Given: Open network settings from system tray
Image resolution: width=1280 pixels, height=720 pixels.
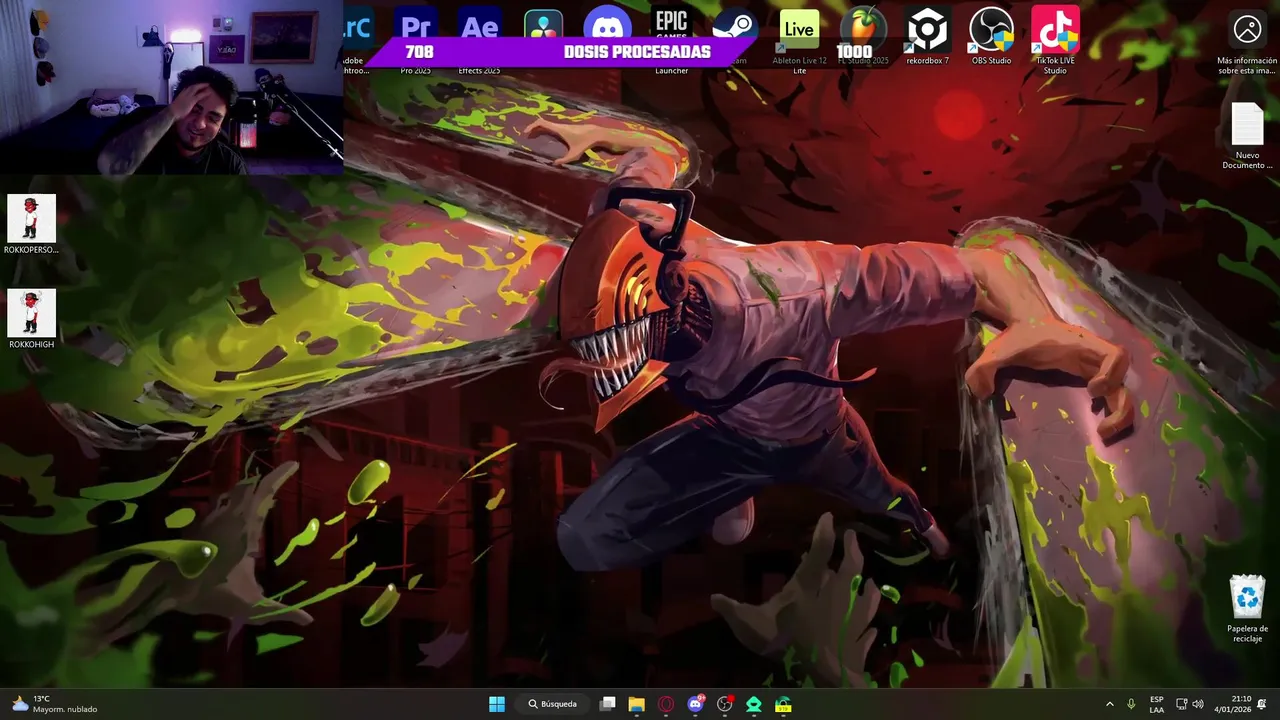Looking at the screenshot, I should pyautogui.click(x=1181, y=704).
